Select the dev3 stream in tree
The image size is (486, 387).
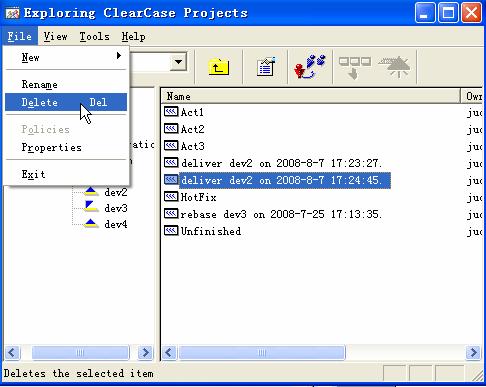116,208
